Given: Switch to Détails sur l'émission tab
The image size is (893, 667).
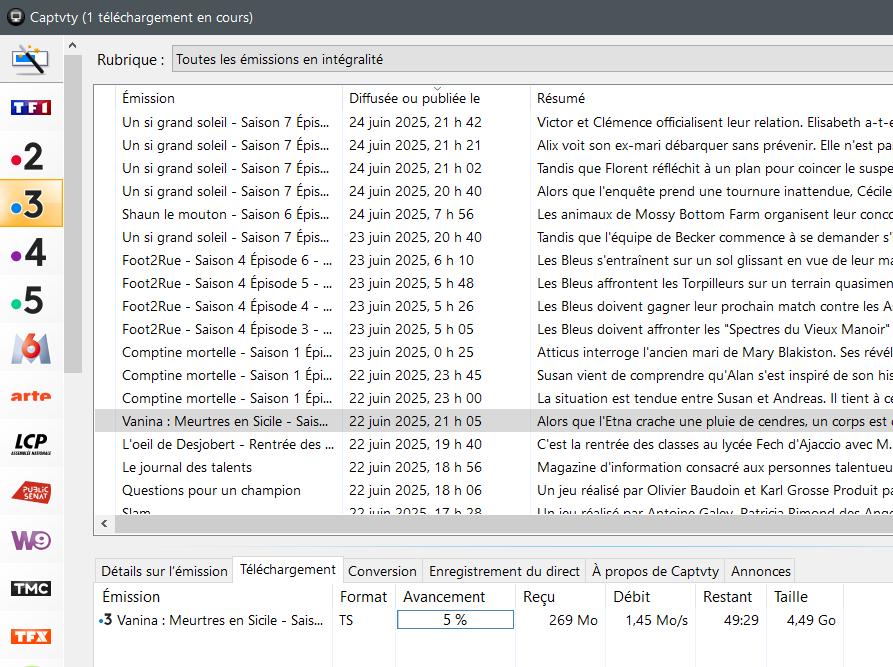Looking at the screenshot, I should coord(164,571).
